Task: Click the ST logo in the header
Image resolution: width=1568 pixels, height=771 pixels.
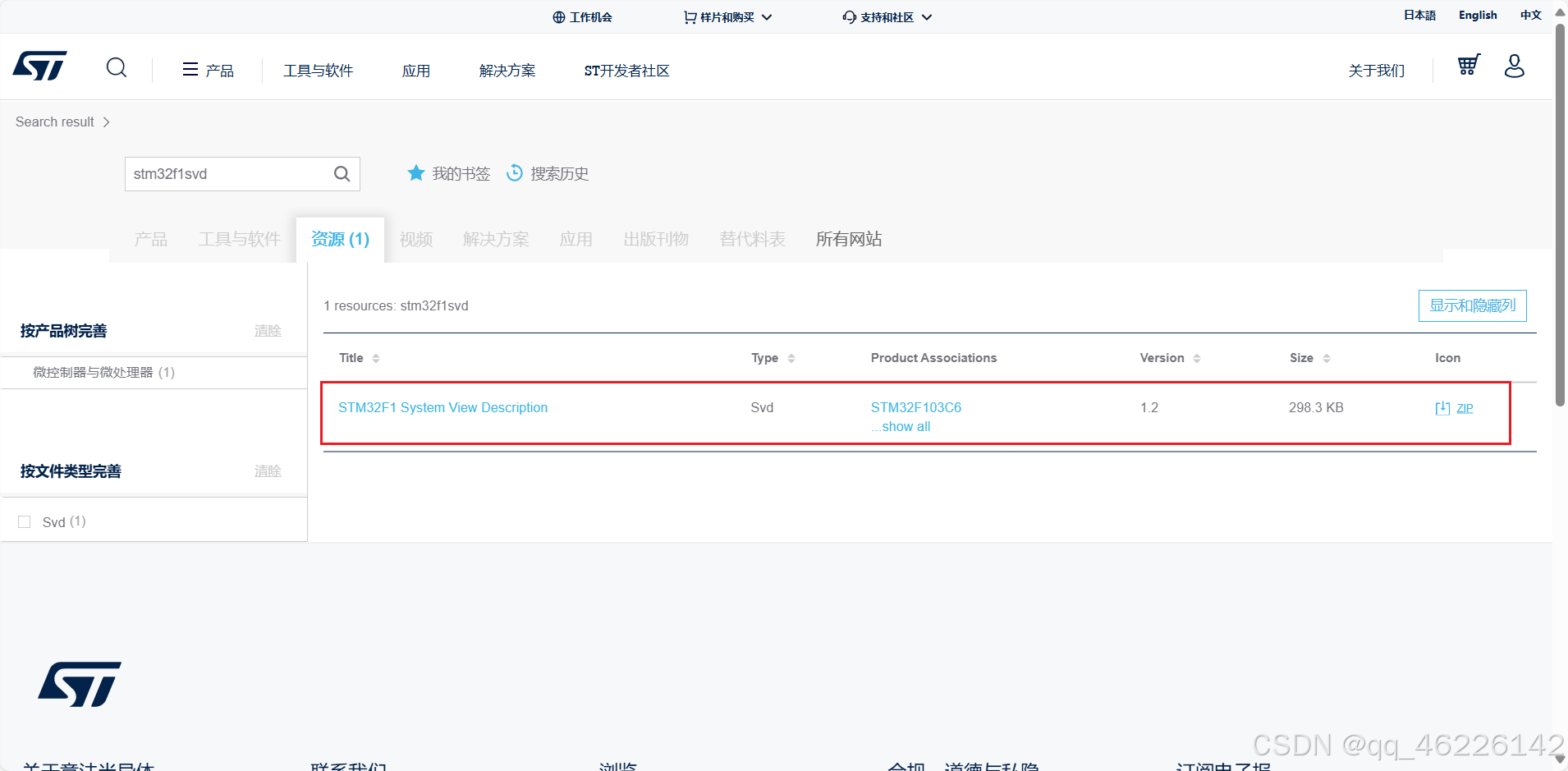Action: (39, 67)
